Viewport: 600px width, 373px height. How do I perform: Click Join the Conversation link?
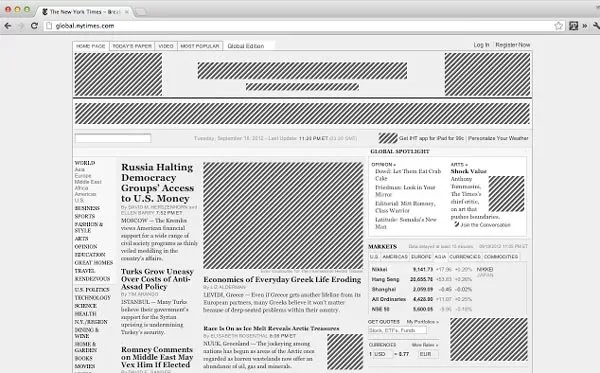click(485, 225)
